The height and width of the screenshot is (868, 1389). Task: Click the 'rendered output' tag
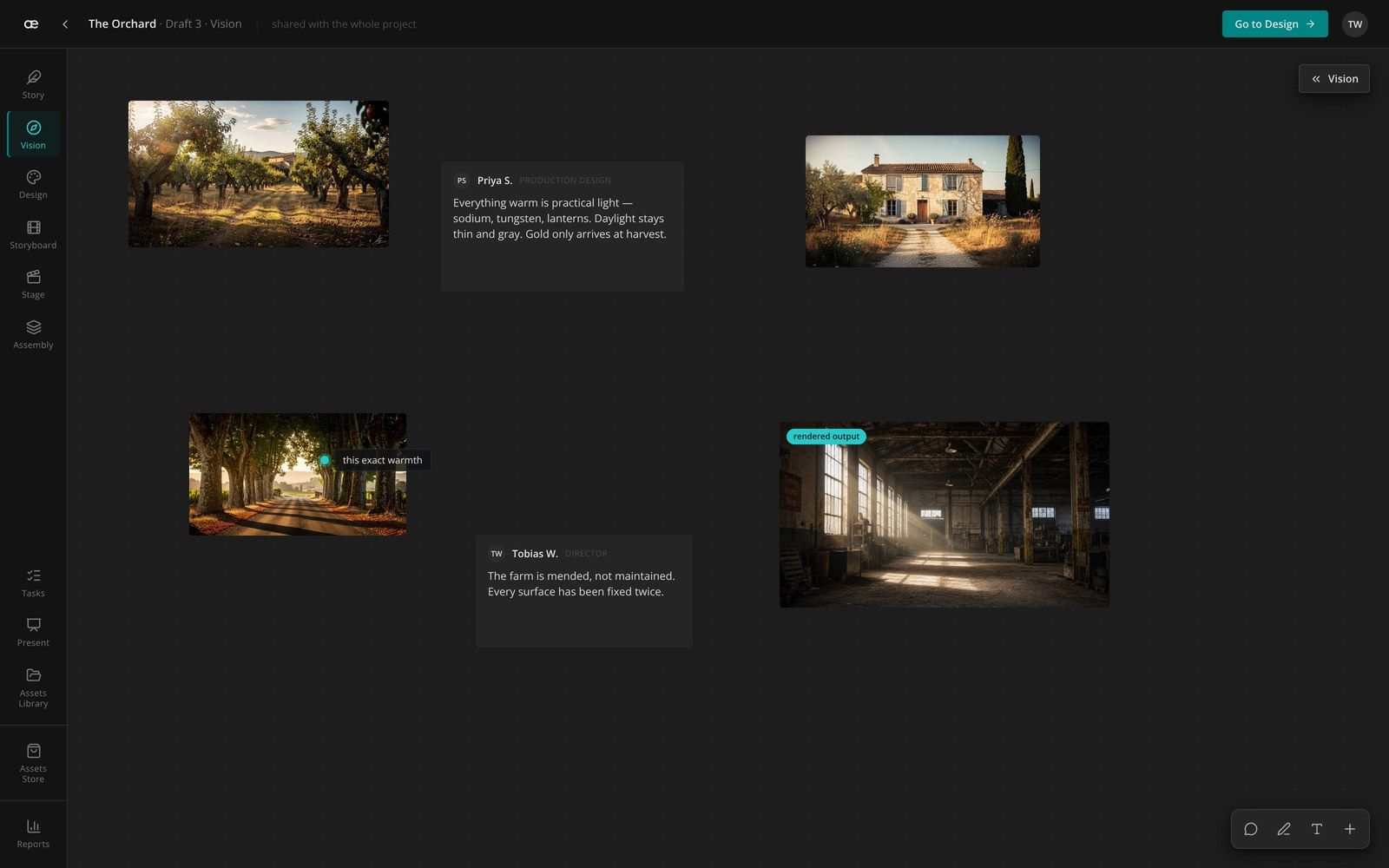826,437
